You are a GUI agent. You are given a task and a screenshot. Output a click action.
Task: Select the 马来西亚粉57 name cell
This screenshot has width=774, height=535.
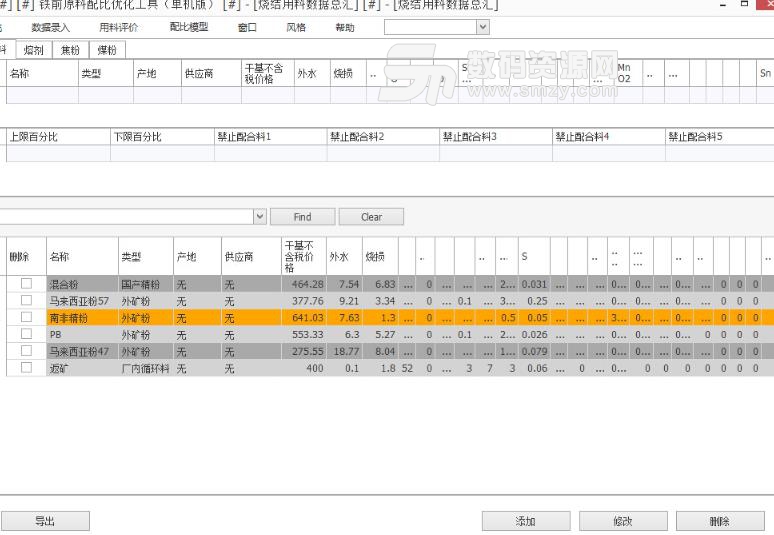[82, 301]
